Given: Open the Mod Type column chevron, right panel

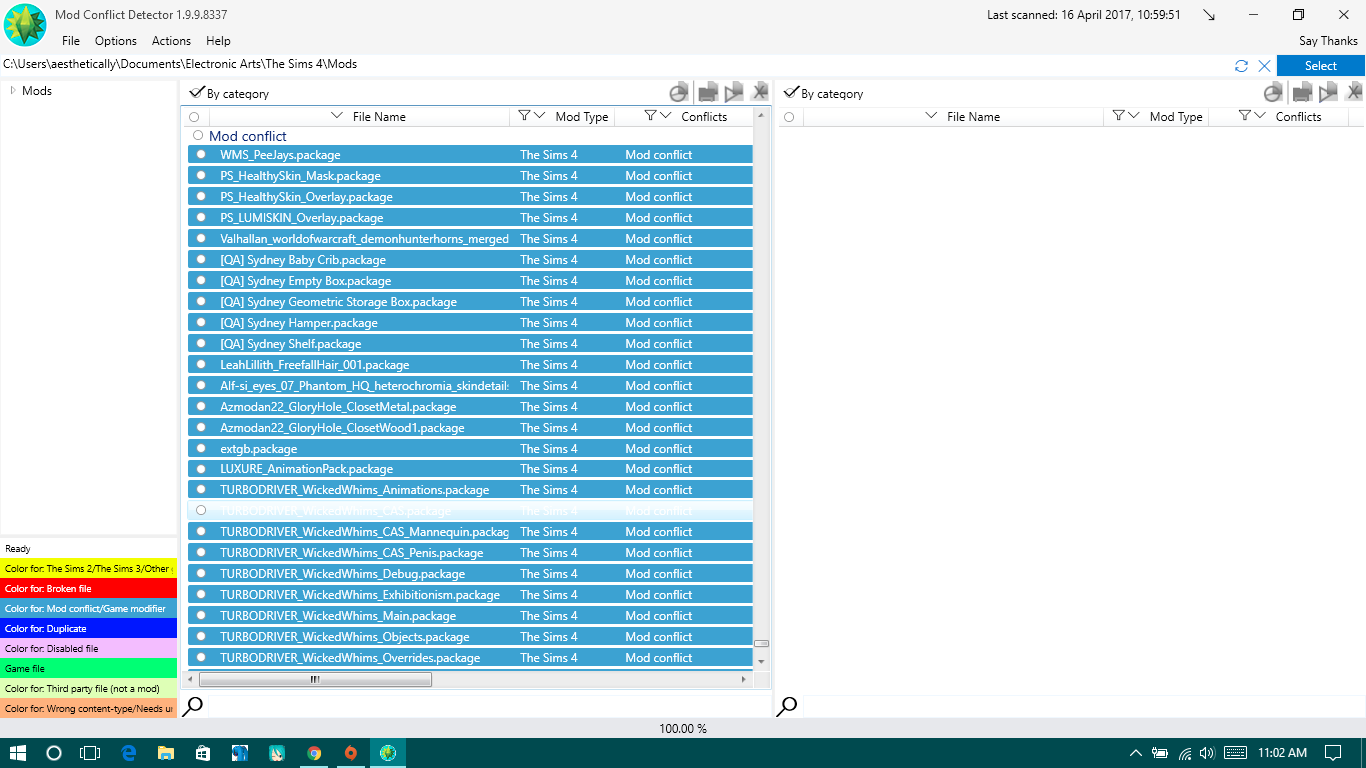Looking at the screenshot, I should (x=1134, y=116).
